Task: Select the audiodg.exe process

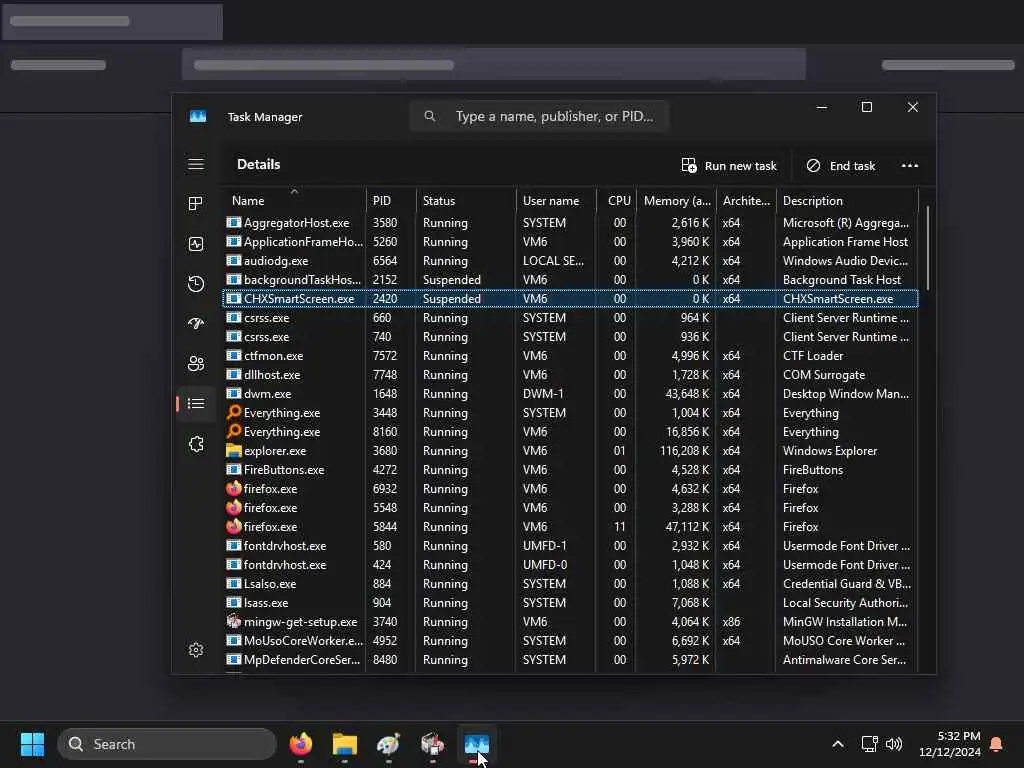Action: 571,261
